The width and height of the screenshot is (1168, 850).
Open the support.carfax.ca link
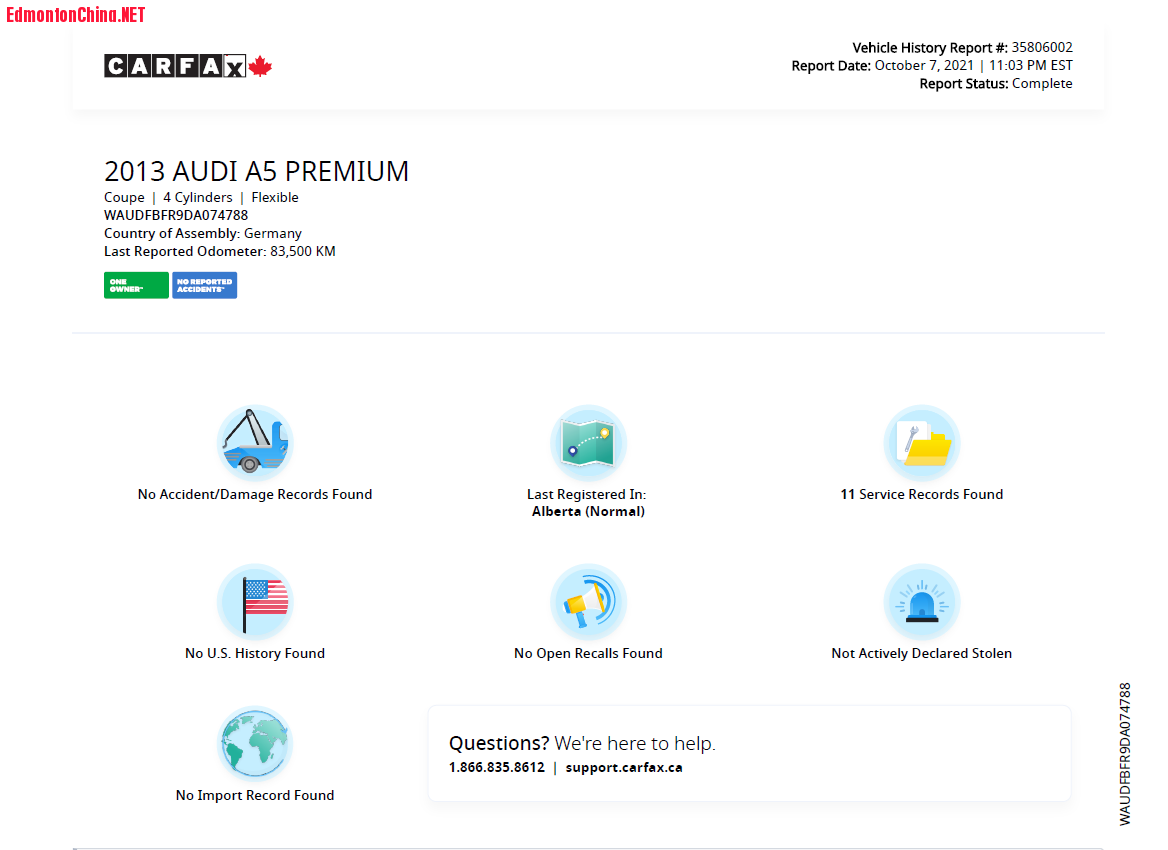624,767
